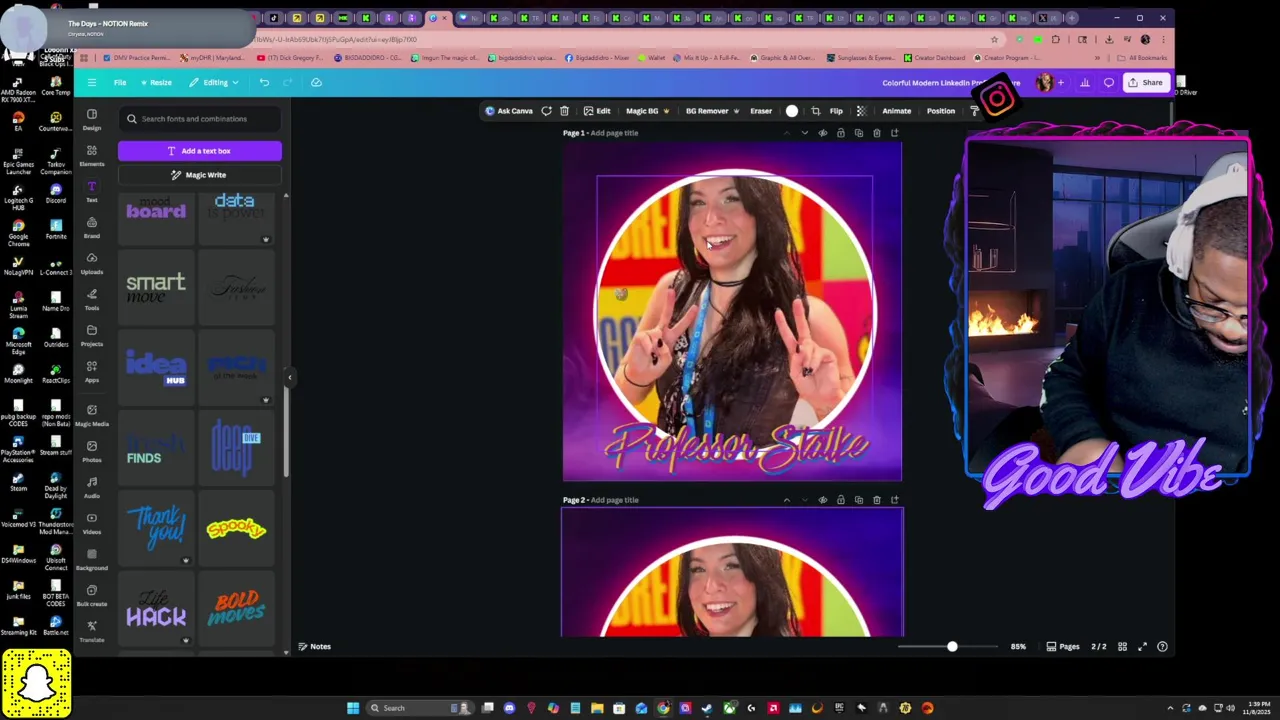Open the Design panel in sidebar
This screenshot has height=720, width=1280.
pyautogui.click(x=92, y=119)
